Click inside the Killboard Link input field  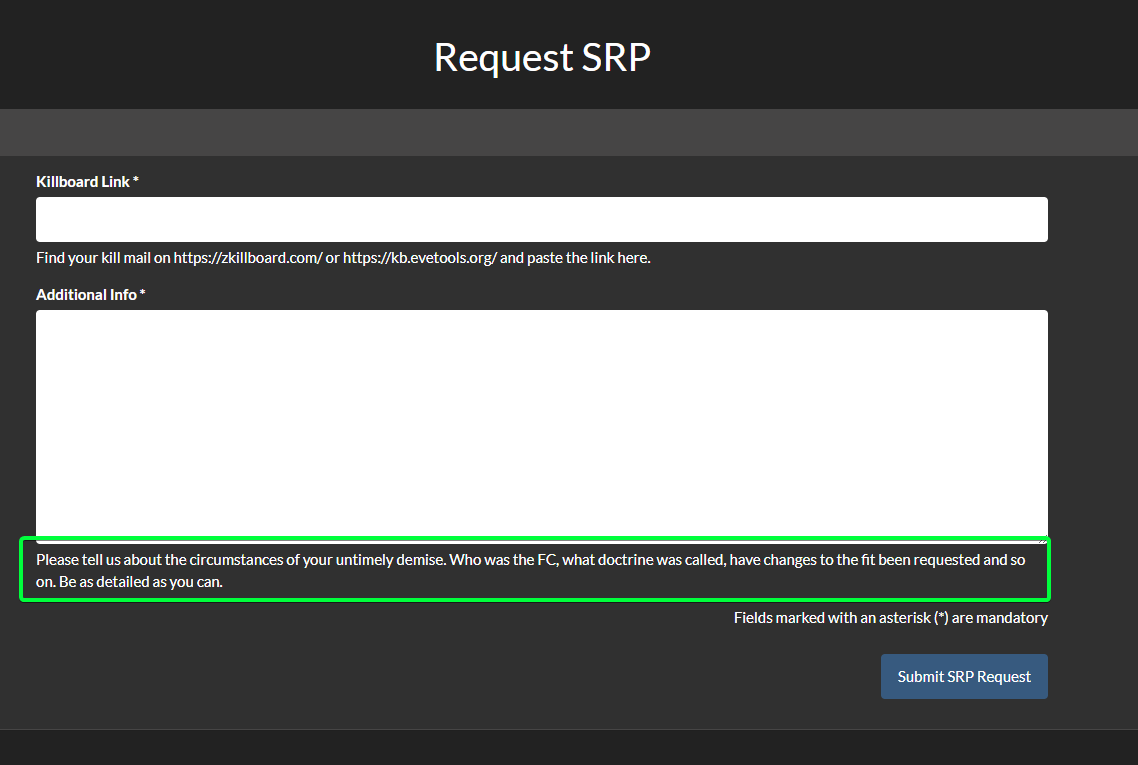point(541,219)
